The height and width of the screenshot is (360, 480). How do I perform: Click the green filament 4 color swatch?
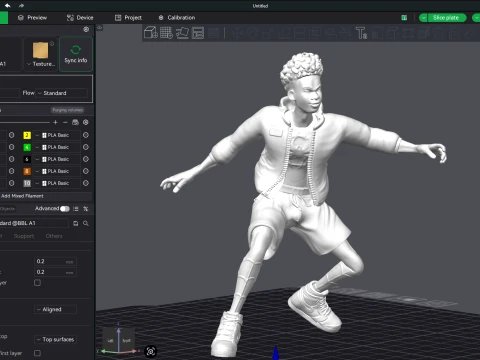coord(27,147)
